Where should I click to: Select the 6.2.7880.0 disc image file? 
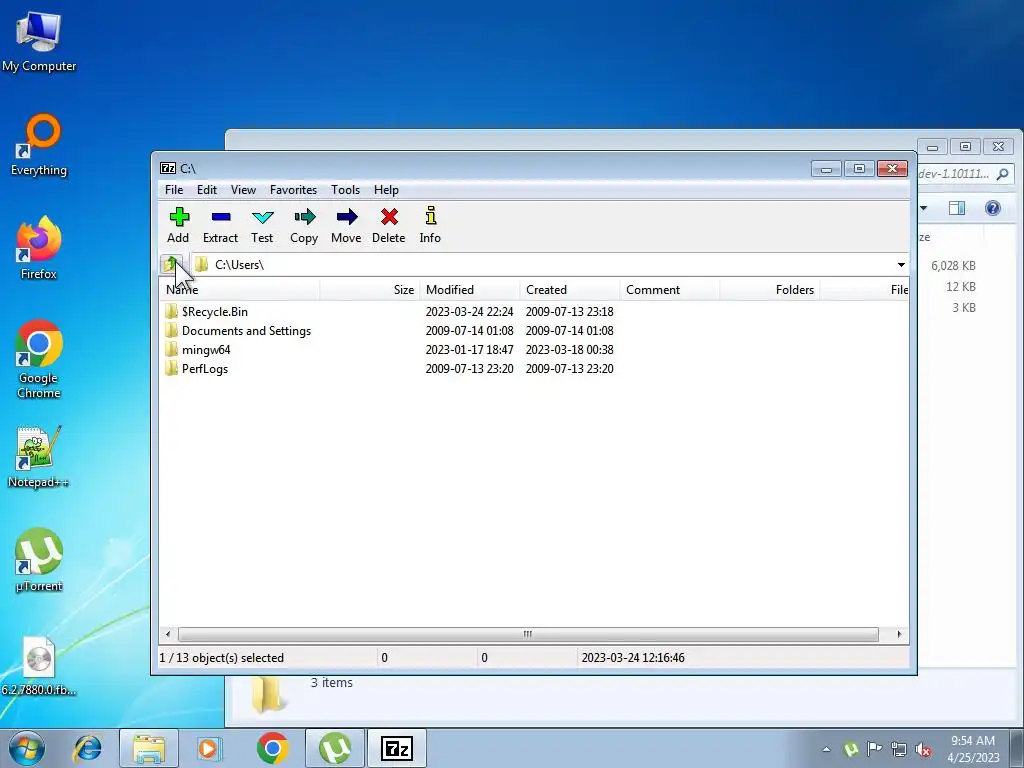39,665
